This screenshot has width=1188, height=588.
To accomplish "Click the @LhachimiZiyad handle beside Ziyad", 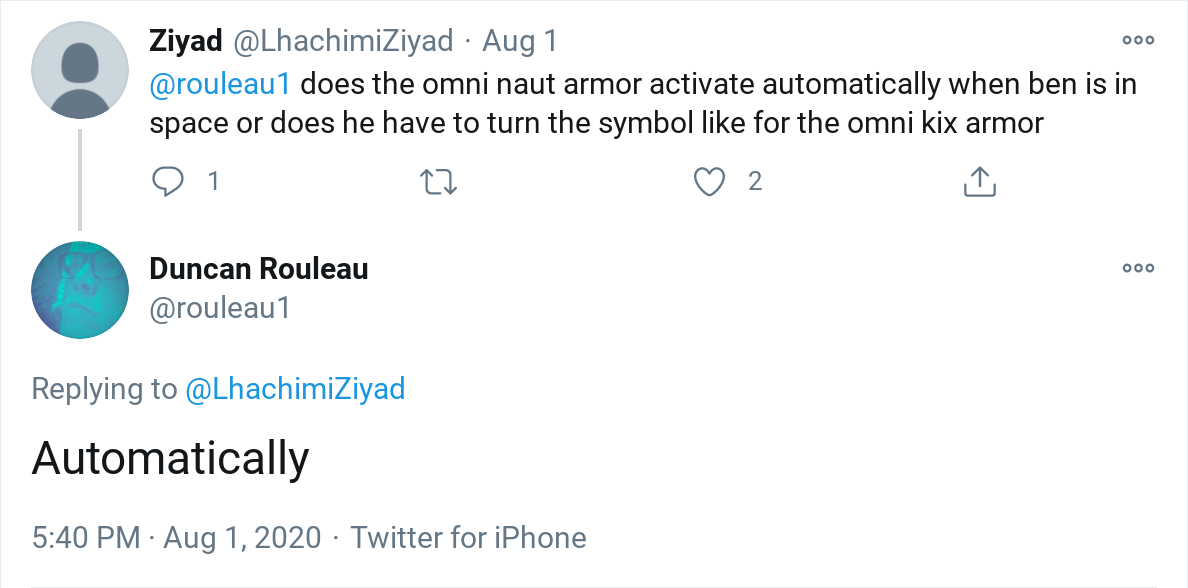I will point(343,41).
